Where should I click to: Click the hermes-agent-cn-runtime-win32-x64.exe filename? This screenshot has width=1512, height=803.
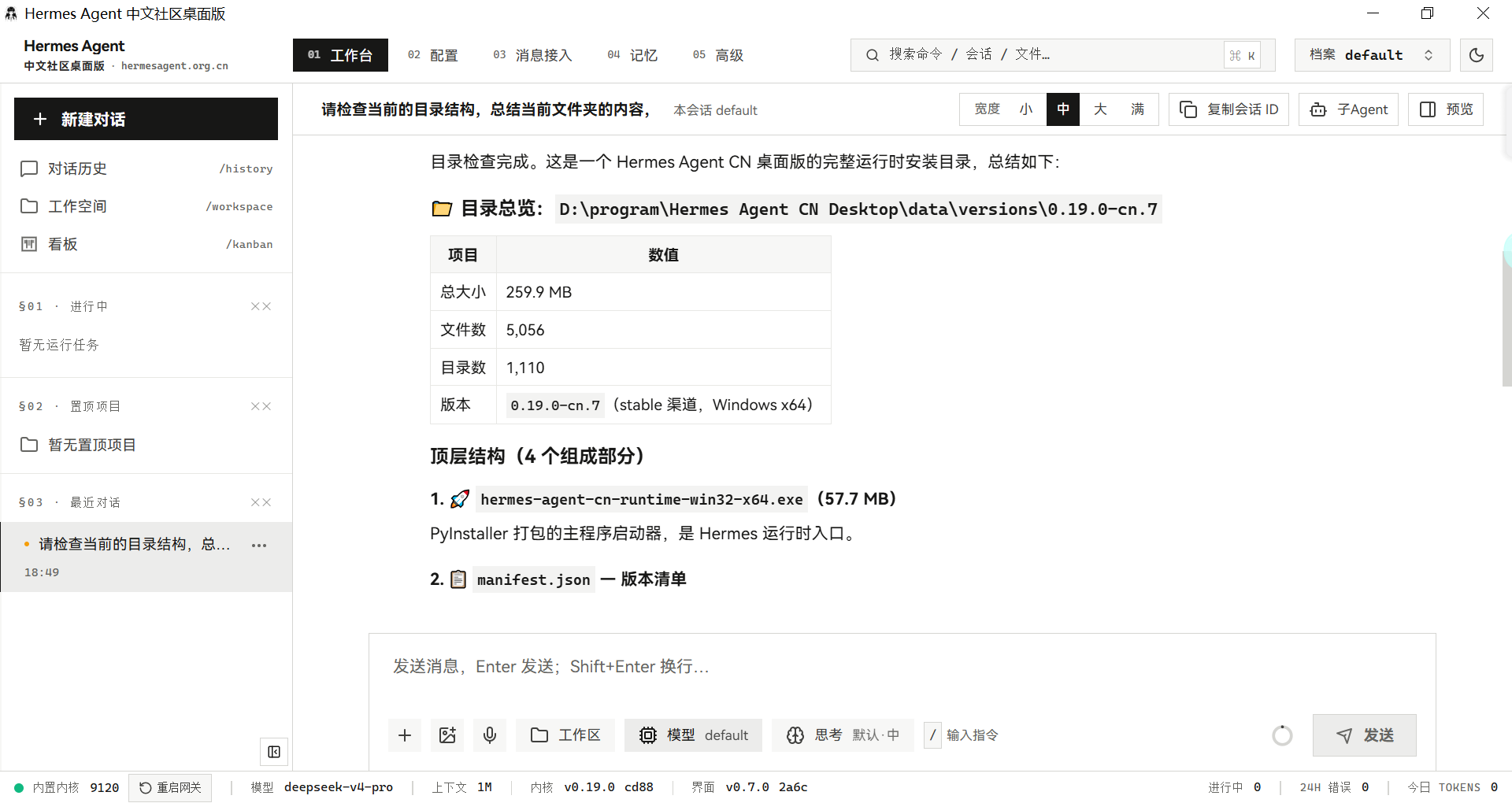(x=642, y=499)
